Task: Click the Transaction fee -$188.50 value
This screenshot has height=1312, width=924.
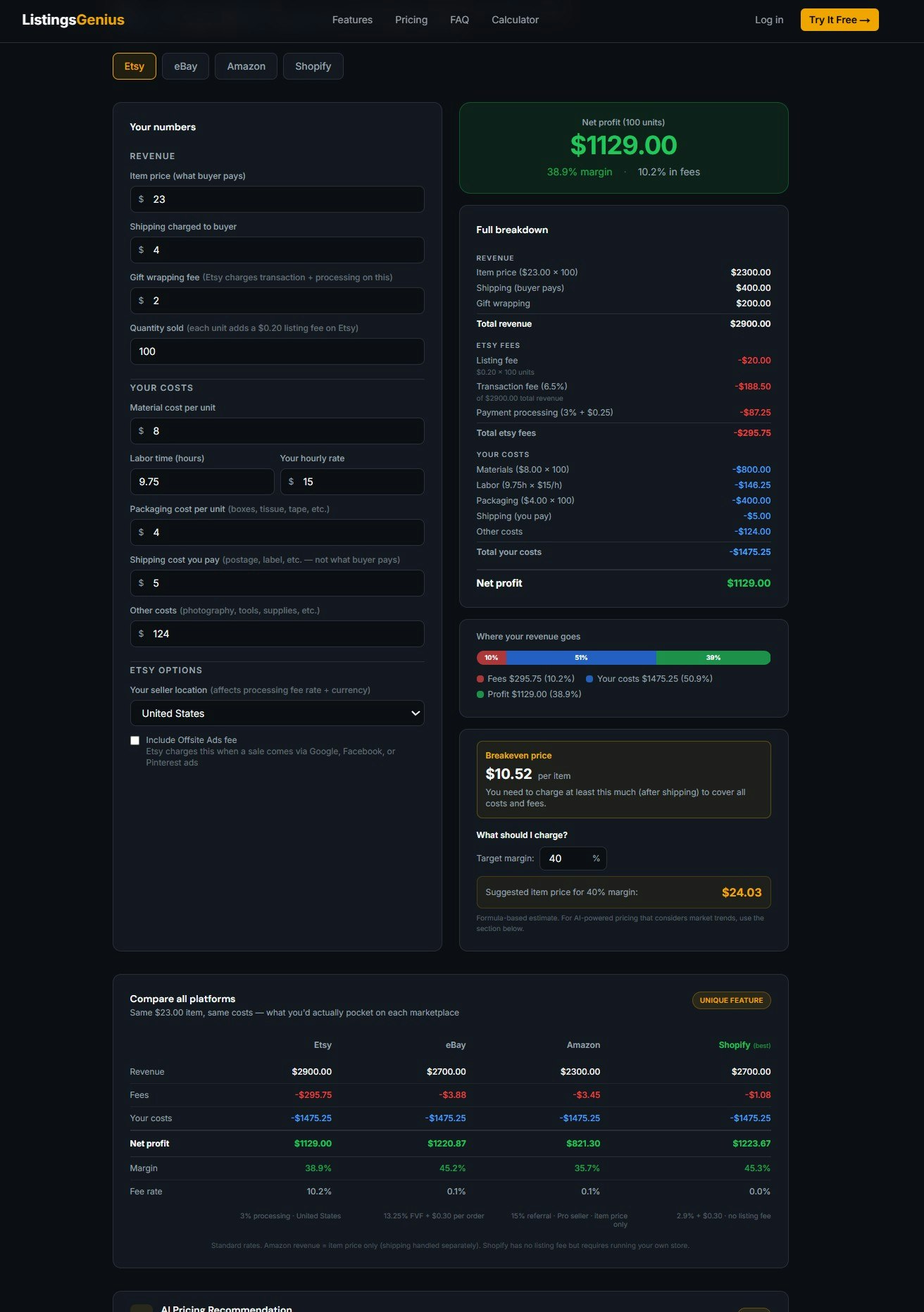Action: click(x=753, y=387)
